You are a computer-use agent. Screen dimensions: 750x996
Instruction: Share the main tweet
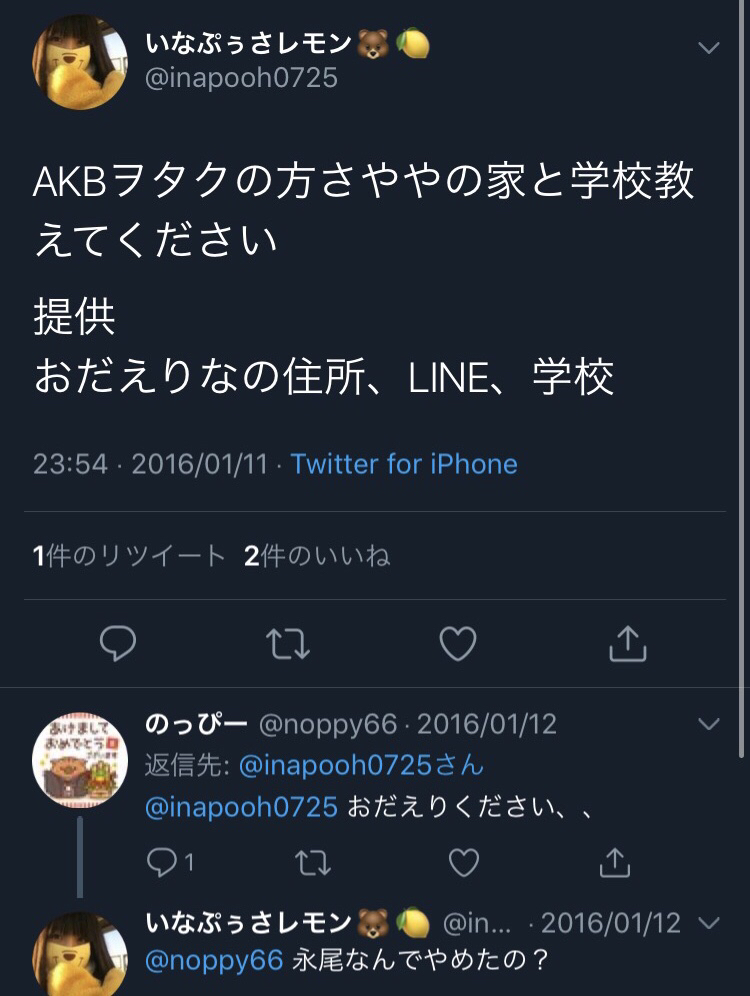pyautogui.click(x=627, y=643)
